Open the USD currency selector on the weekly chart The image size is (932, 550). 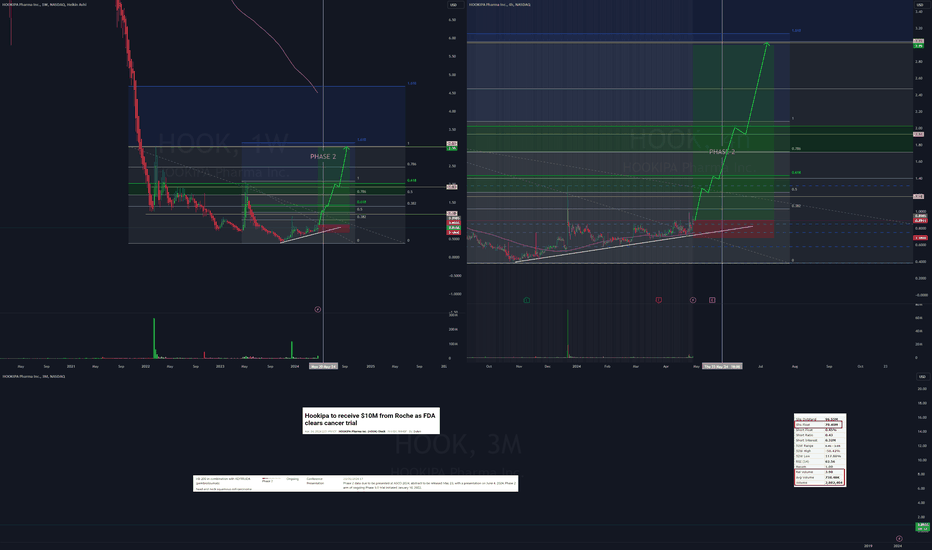point(455,5)
